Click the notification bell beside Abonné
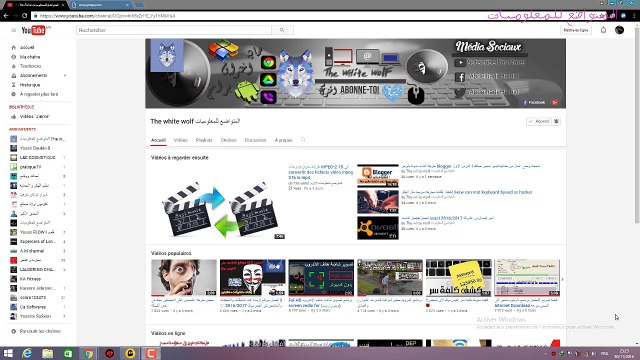The height and width of the screenshot is (360, 640). (556, 121)
